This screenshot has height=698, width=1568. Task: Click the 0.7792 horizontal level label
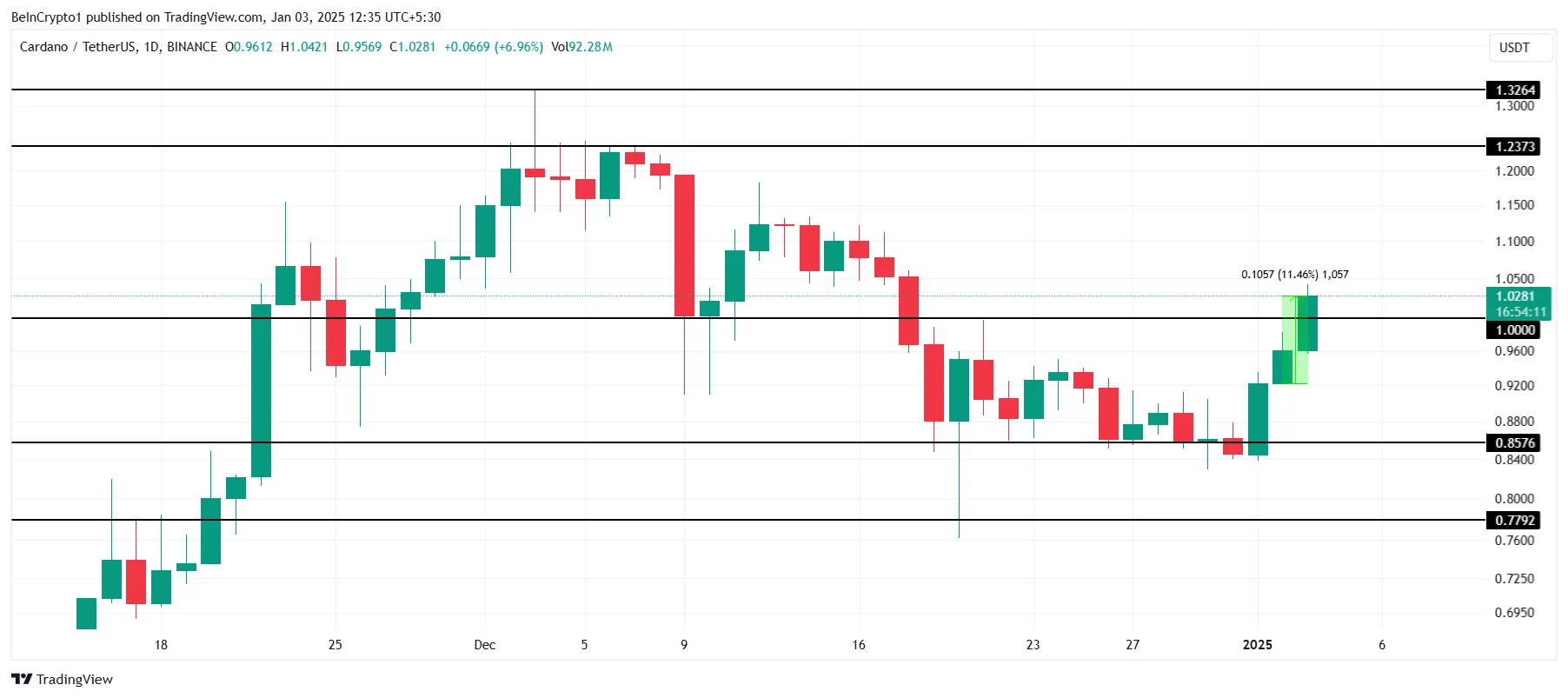[1515, 521]
